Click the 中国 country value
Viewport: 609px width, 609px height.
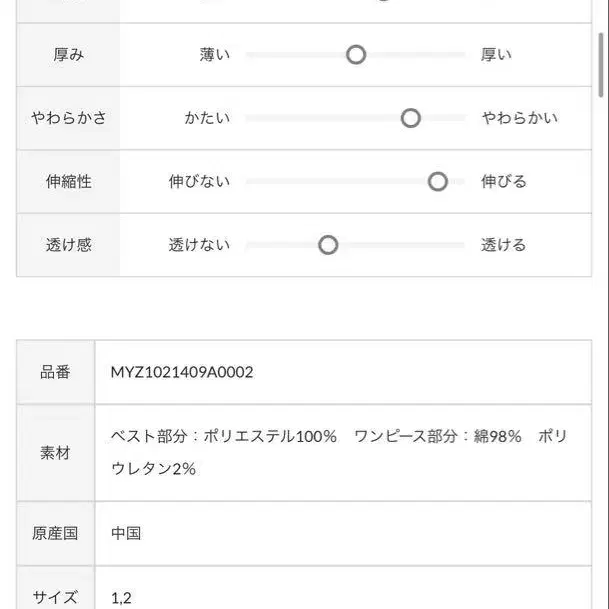(x=126, y=533)
